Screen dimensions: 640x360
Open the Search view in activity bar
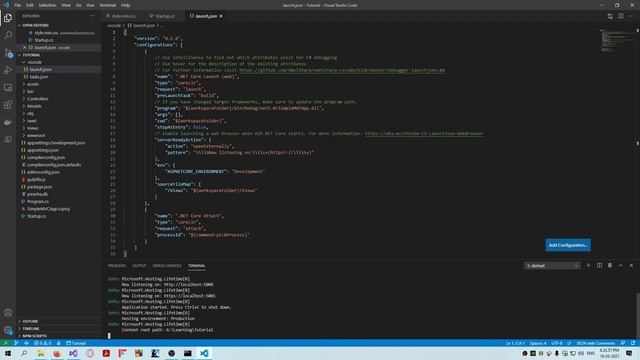pos(8,35)
